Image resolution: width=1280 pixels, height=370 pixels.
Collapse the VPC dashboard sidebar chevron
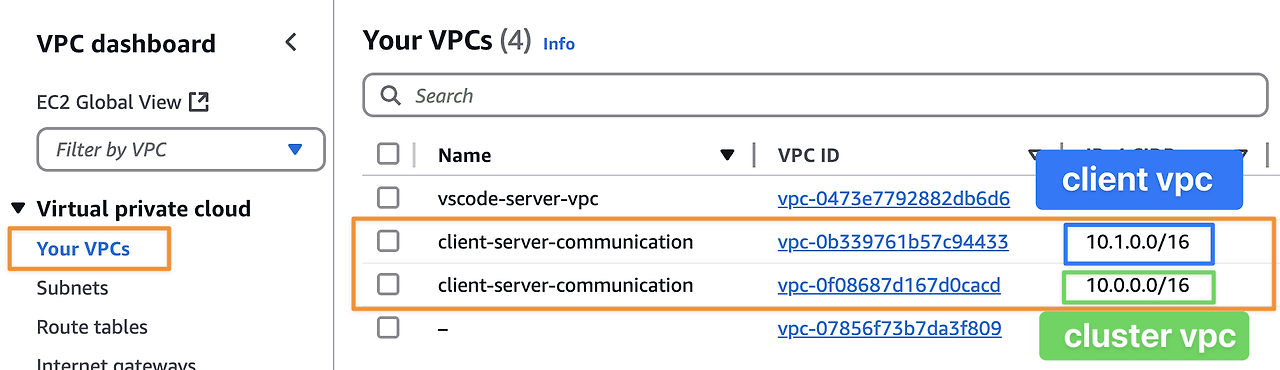291,43
